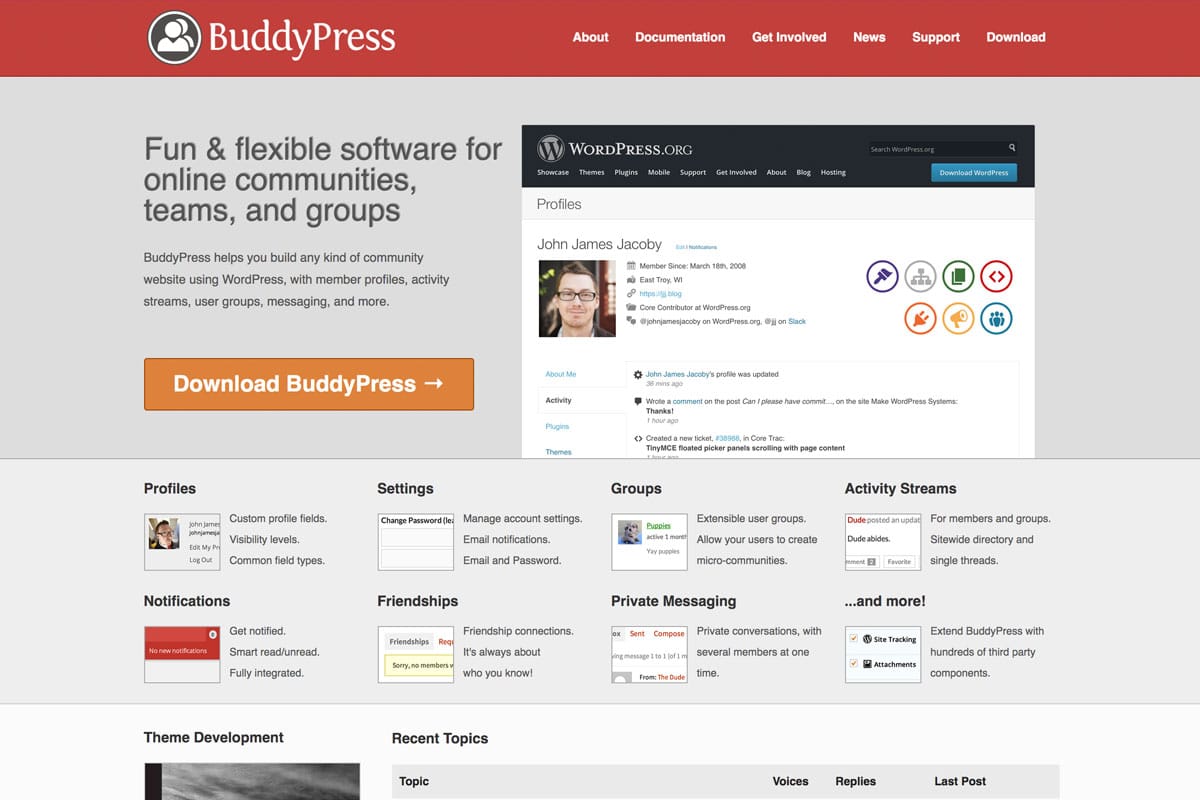Open the Documentation menu item
Screen dimensions: 1200x800
(x=680, y=37)
